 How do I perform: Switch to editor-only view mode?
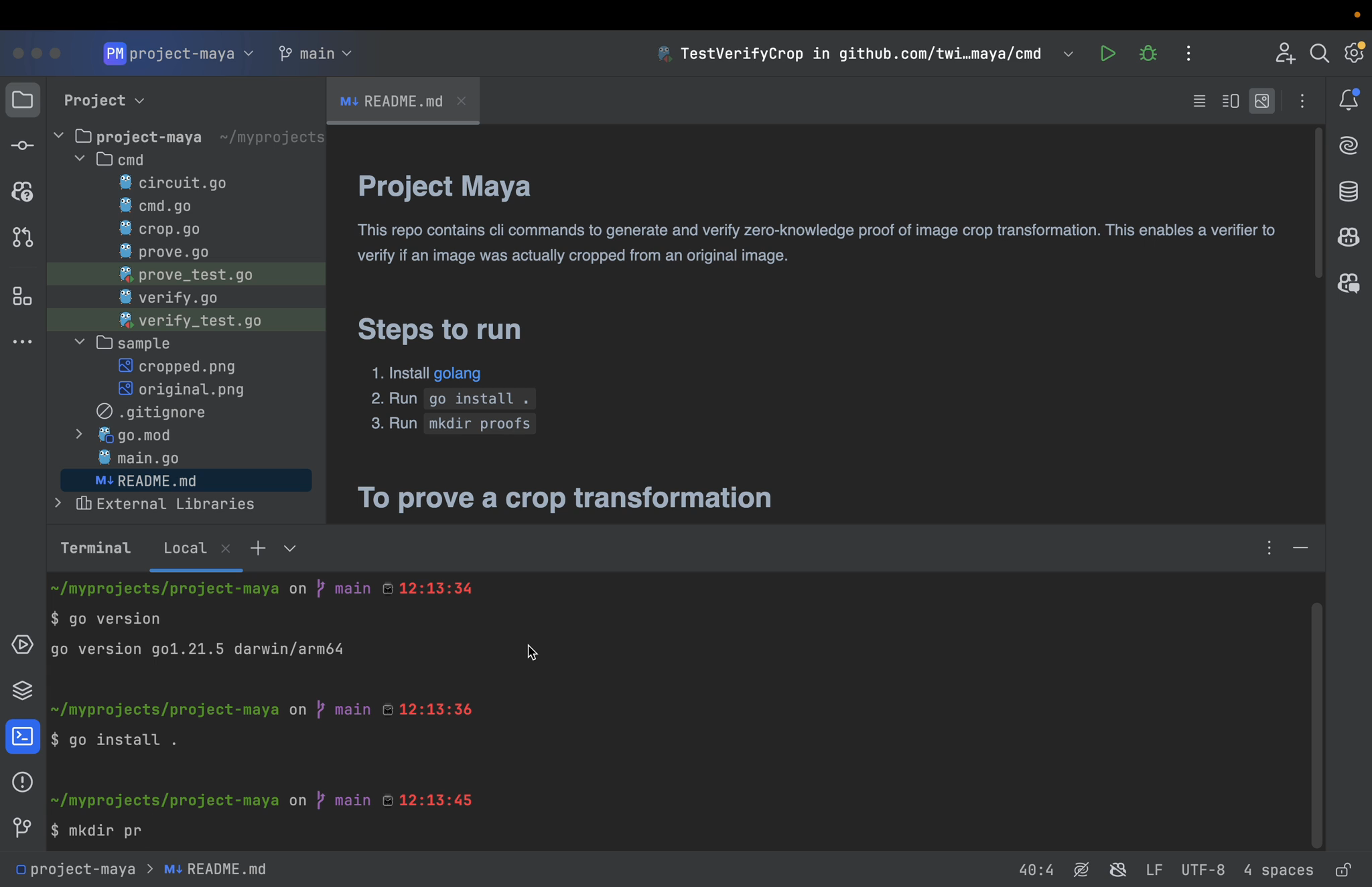(1199, 101)
